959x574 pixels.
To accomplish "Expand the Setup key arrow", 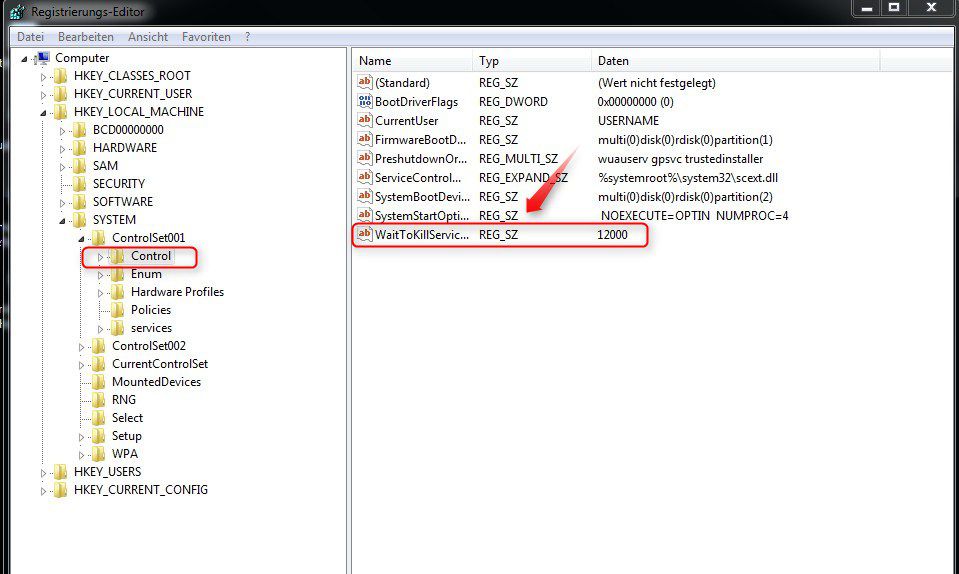I will coord(81,437).
